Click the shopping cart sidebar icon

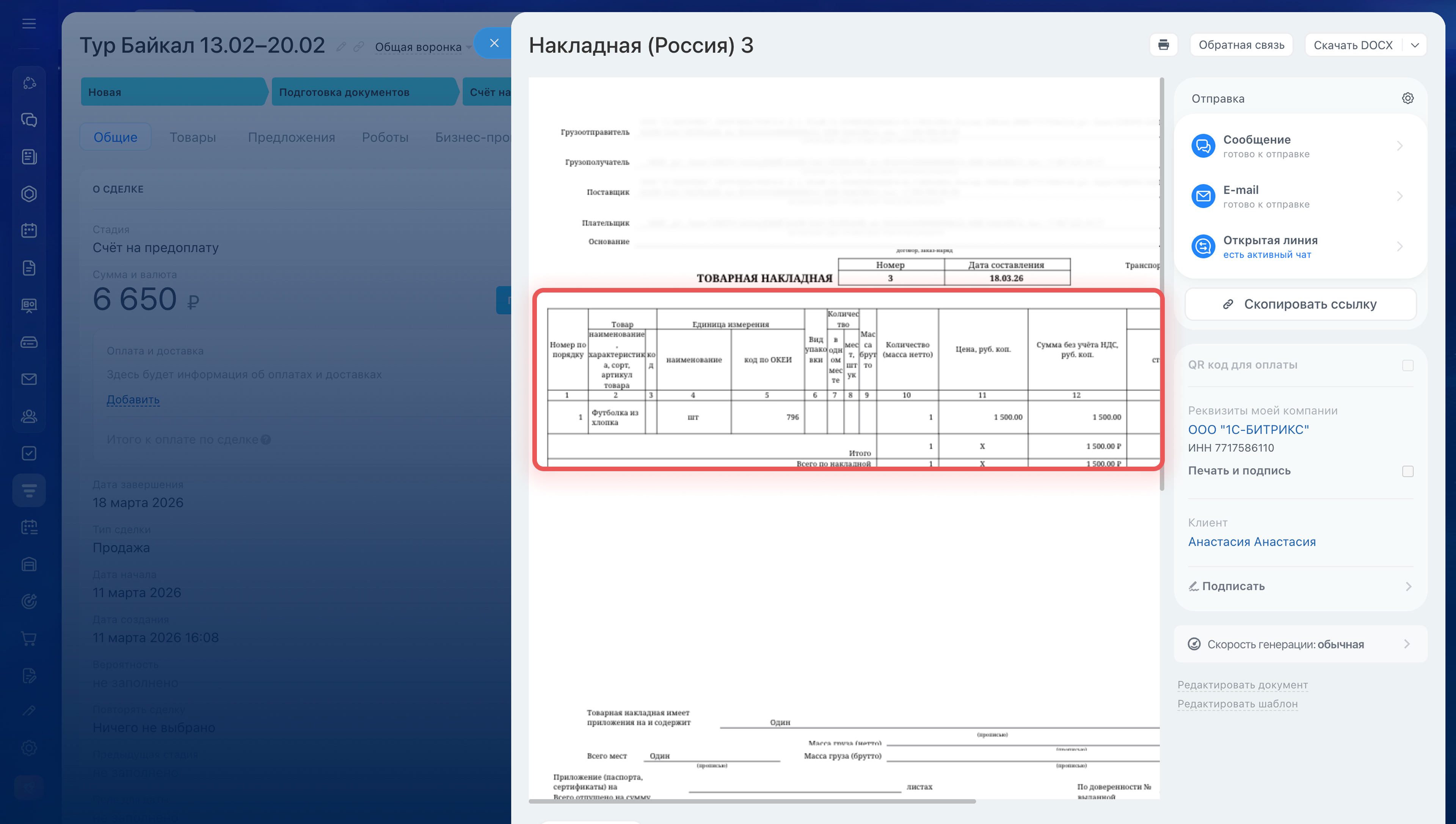pyautogui.click(x=29, y=638)
